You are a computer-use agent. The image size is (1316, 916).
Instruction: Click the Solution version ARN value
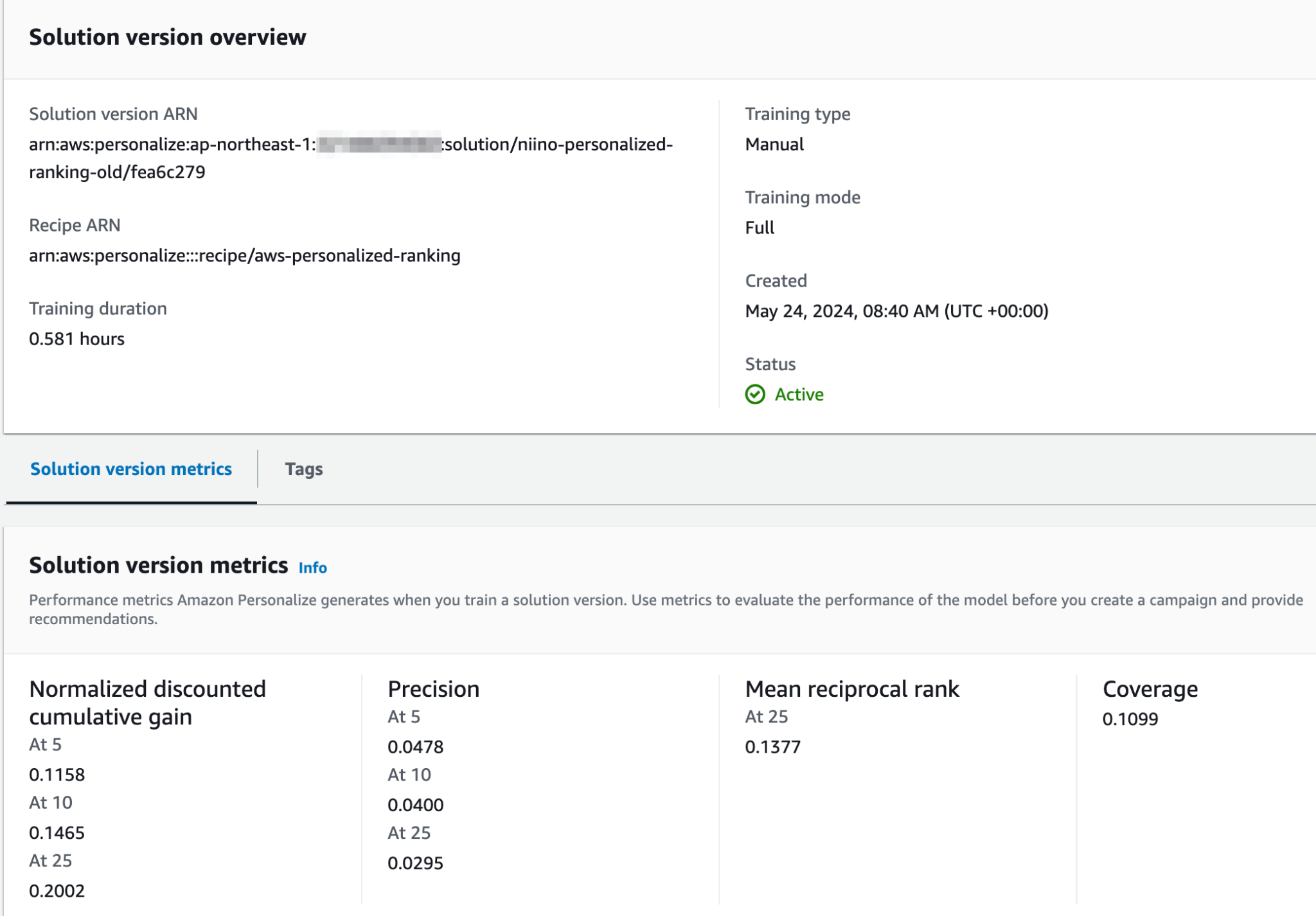point(173,145)
